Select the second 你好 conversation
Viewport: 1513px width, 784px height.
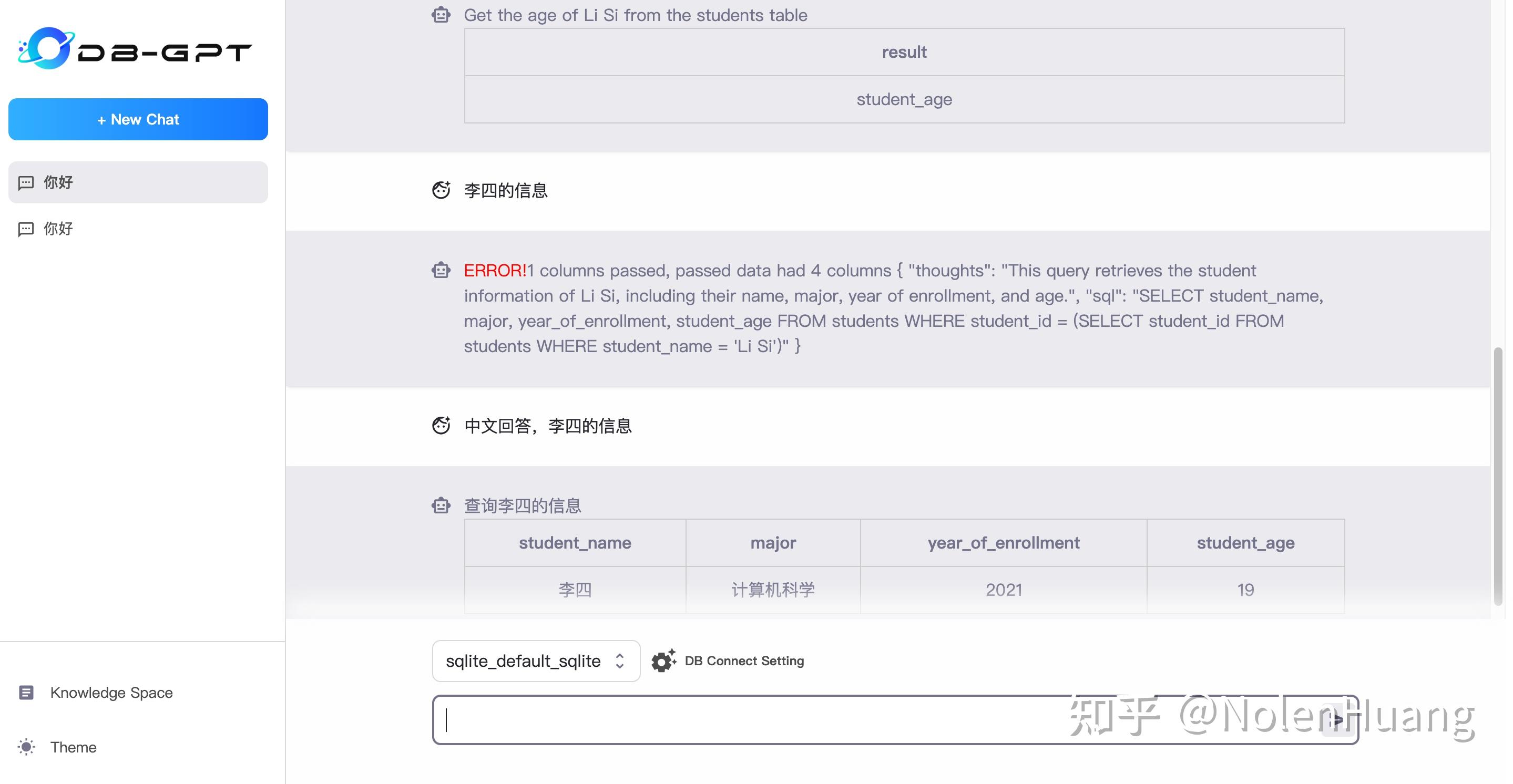click(x=137, y=229)
